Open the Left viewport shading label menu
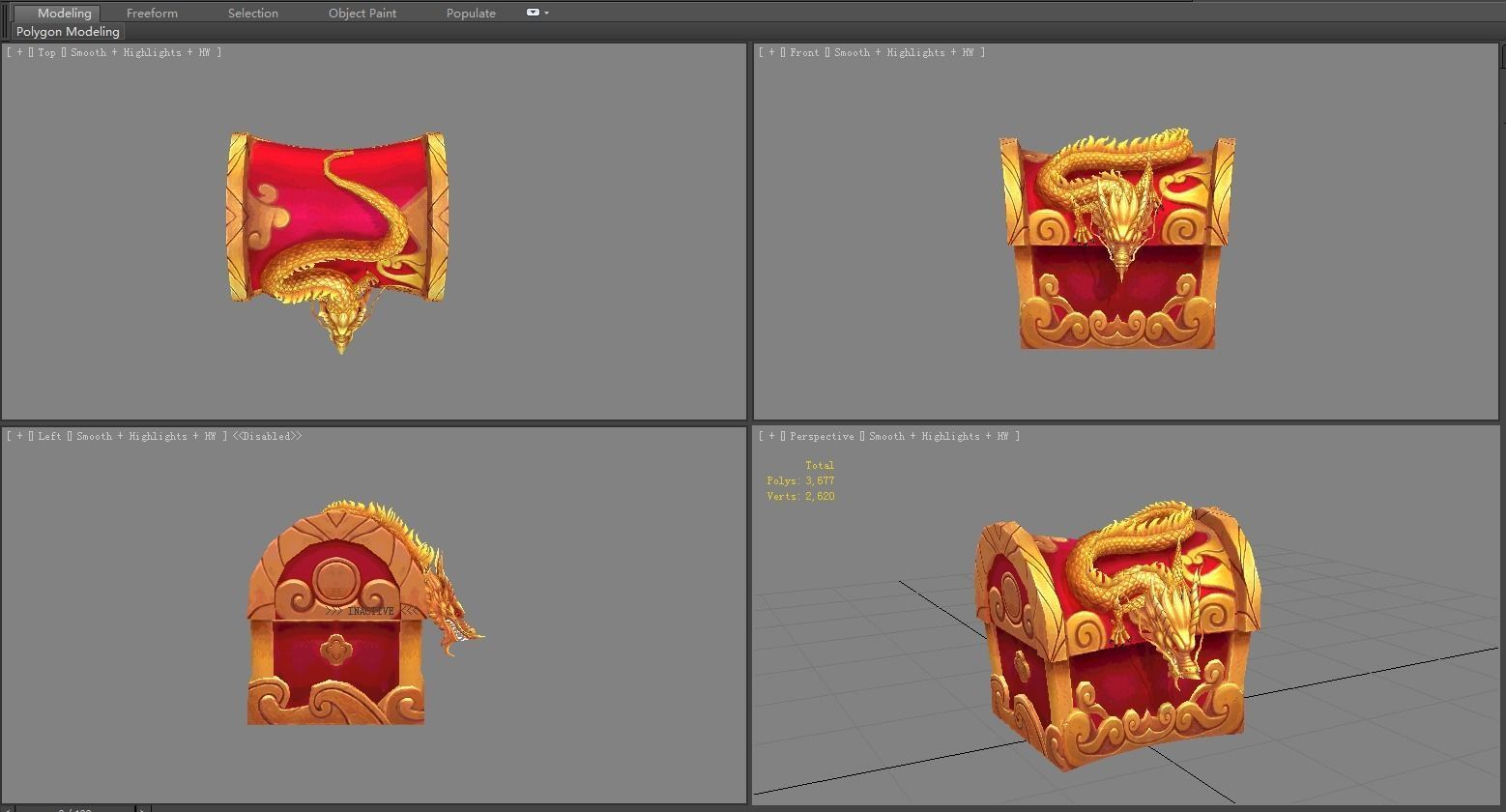Image resolution: width=1506 pixels, height=812 pixels. point(147,436)
